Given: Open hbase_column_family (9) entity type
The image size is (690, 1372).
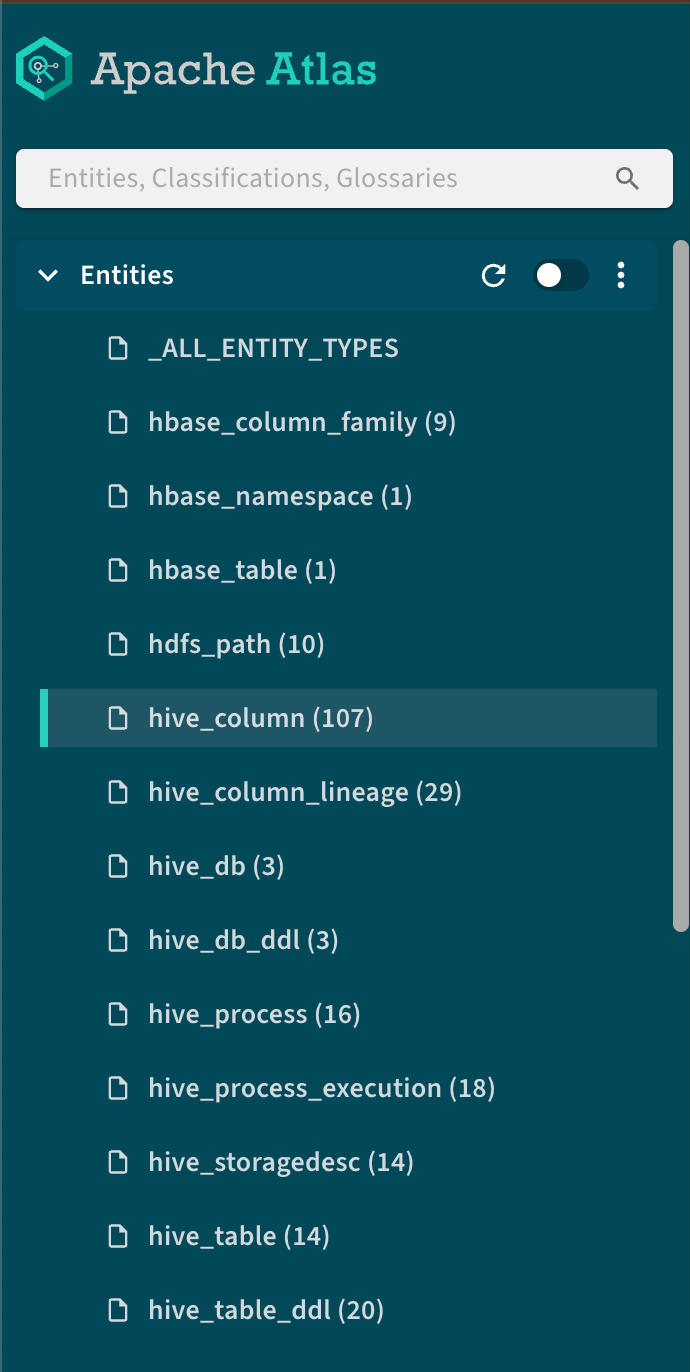Looking at the screenshot, I should click(x=301, y=422).
